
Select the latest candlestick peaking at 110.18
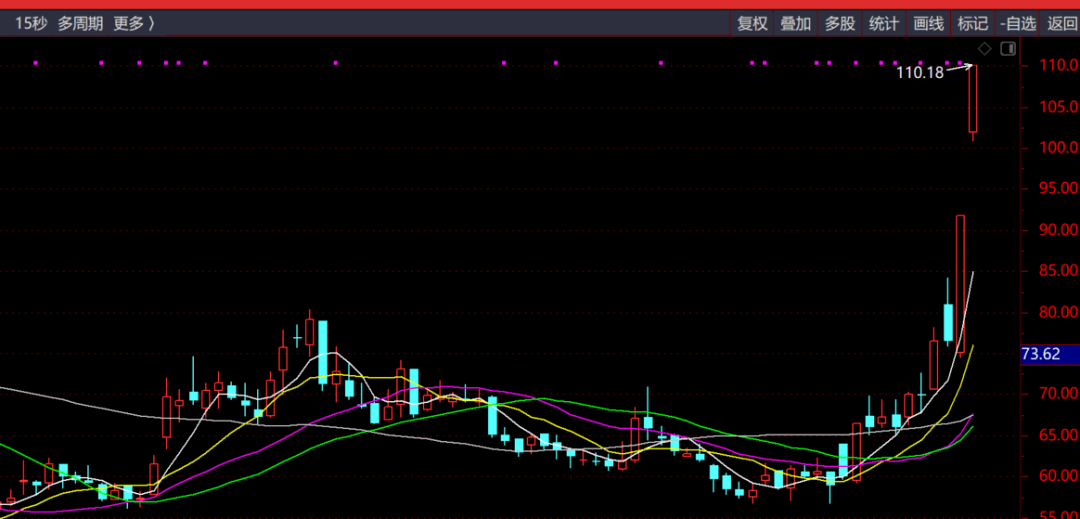coord(973,103)
